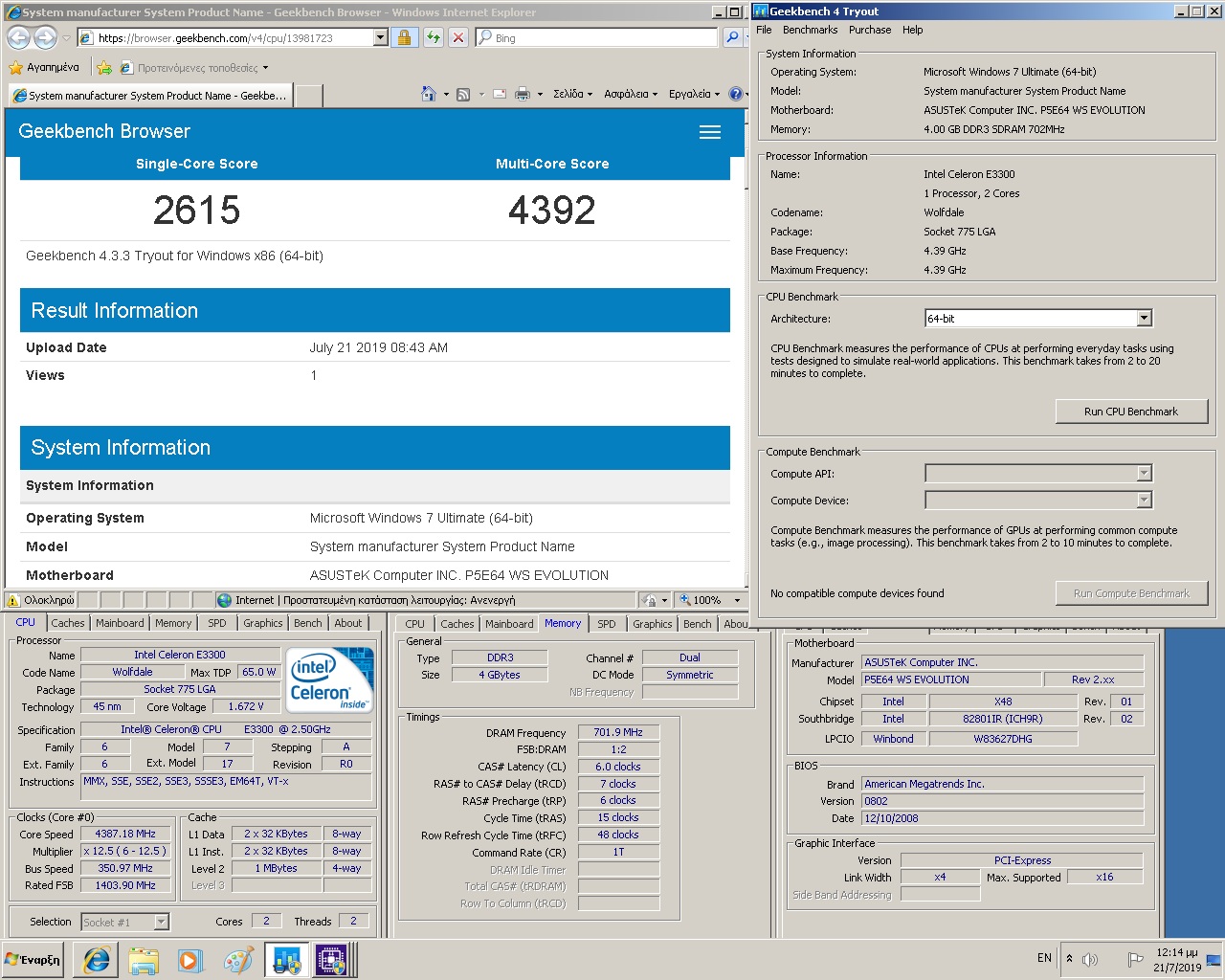
Task: Switch to CPU-Z taskbar button
Action: tap(333, 960)
